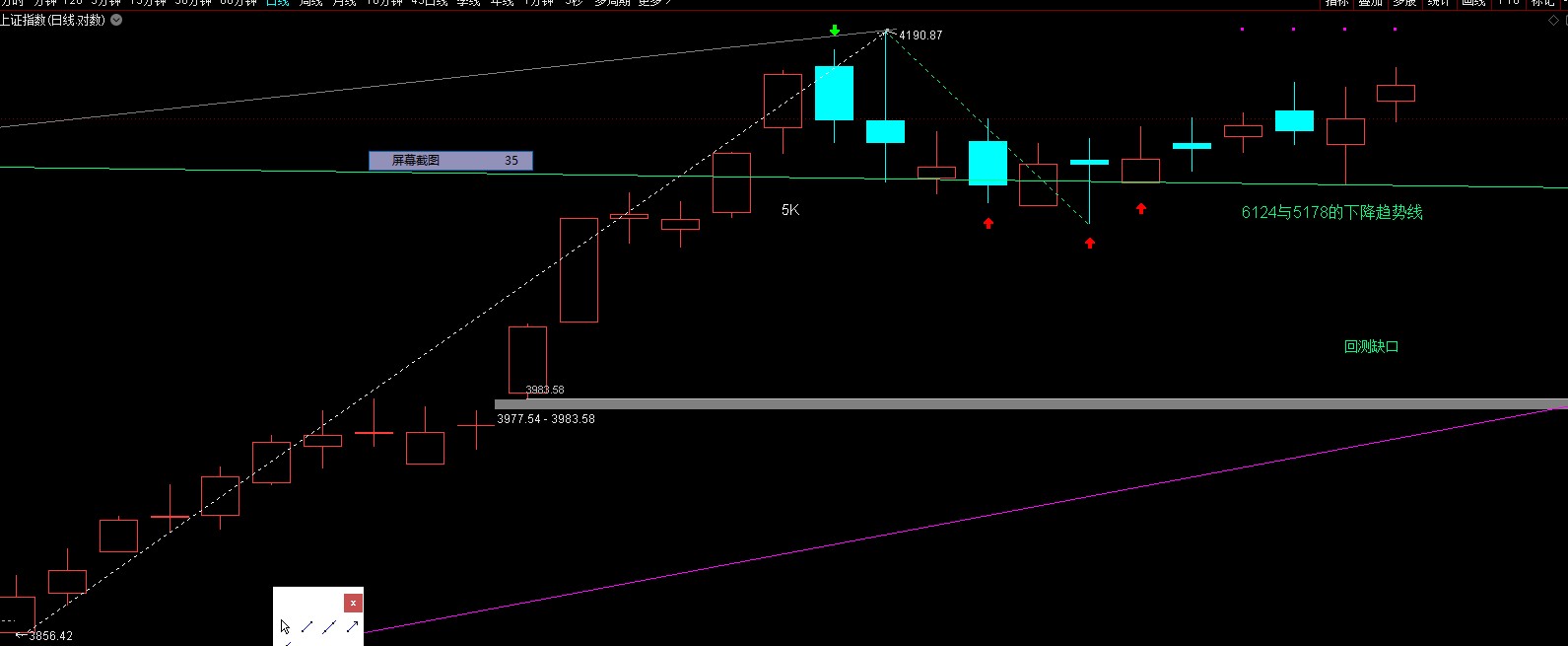
Task: Expand the 更多 periods menu
Action: (654, 3)
